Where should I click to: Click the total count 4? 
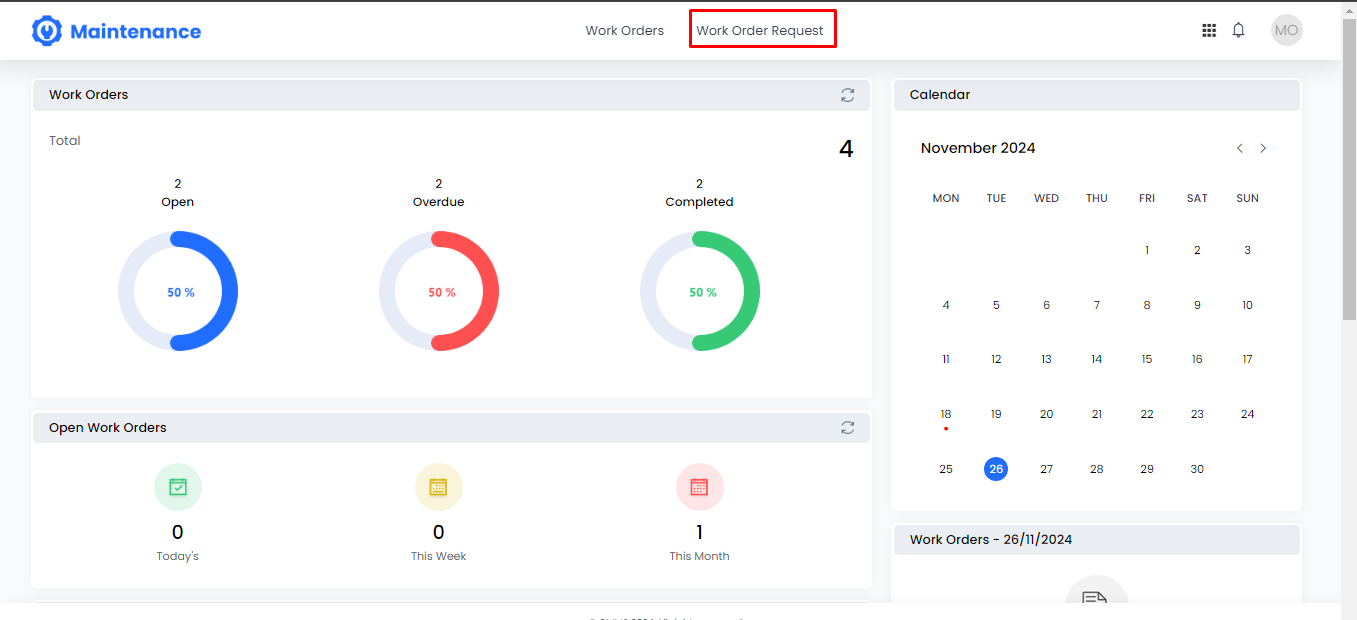[846, 149]
